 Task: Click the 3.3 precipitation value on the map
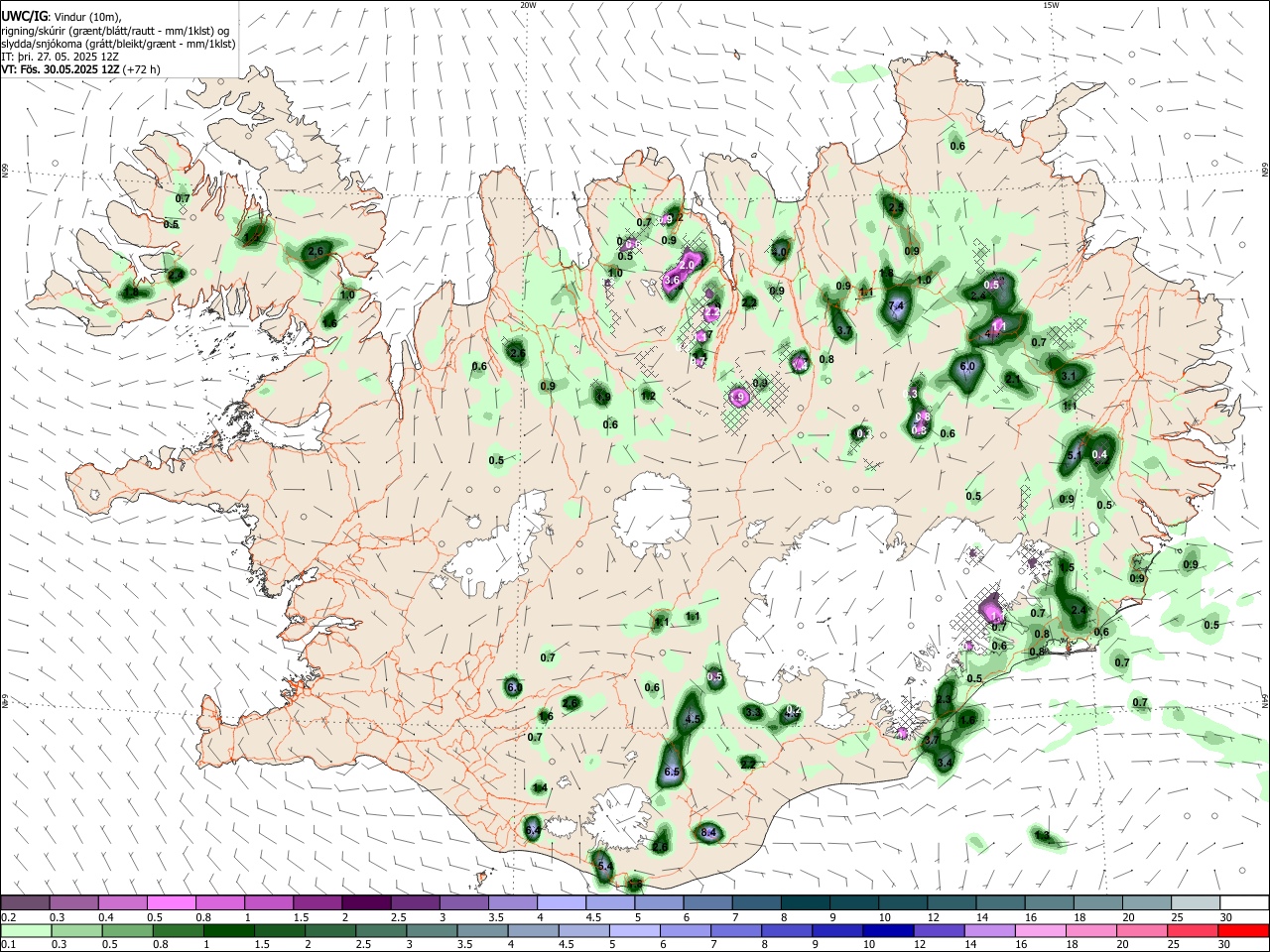pos(753,713)
